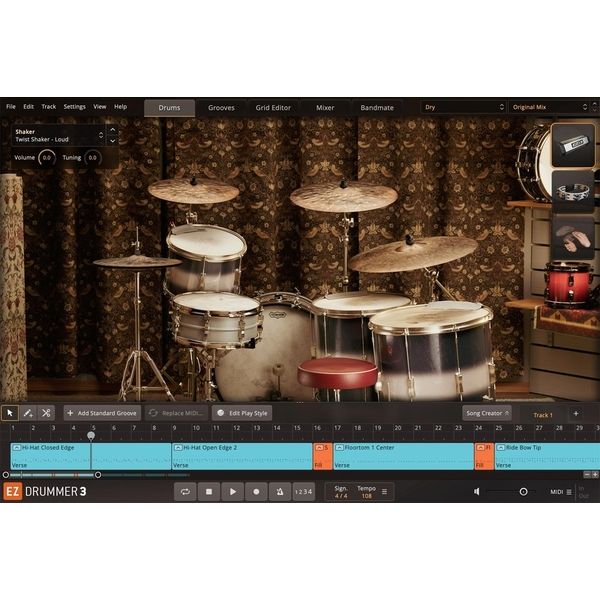Click the EZ Drummer 3 logo
This screenshot has width=600, height=600.
[45, 491]
